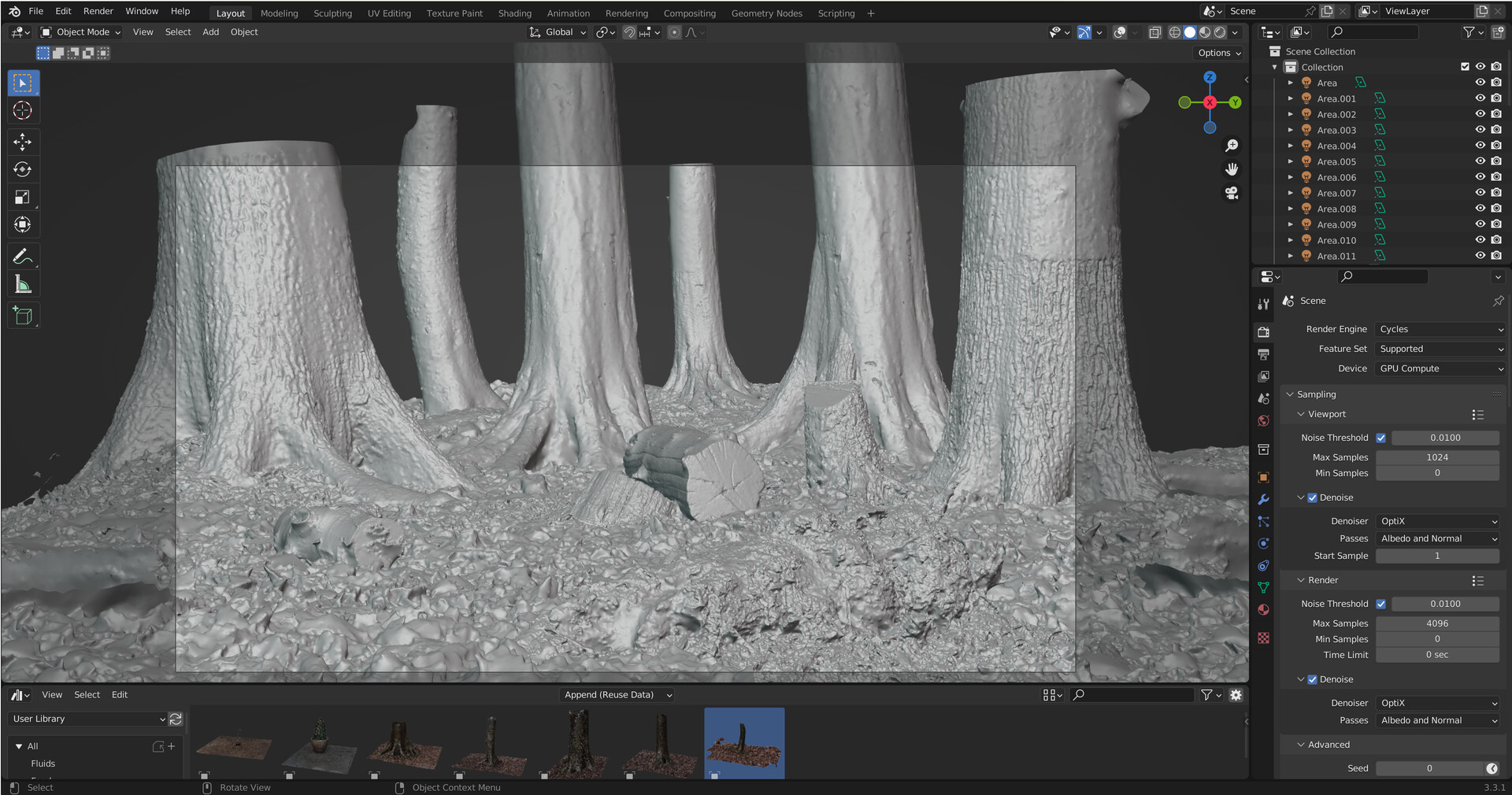Open the Modifier Properties wrench tab
Screen dimensions: 1512x795
click(1263, 499)
